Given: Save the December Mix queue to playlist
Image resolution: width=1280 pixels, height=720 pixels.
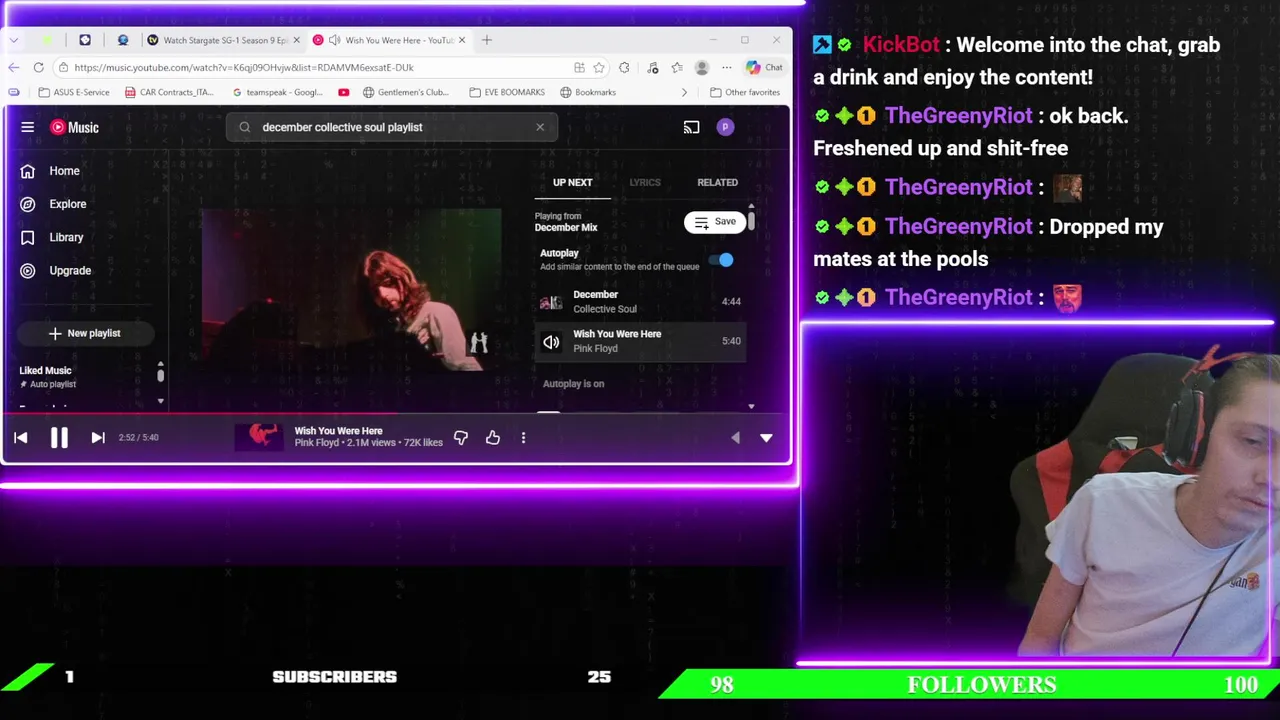Looking at the screenshot, I should [x=715, y=222].
